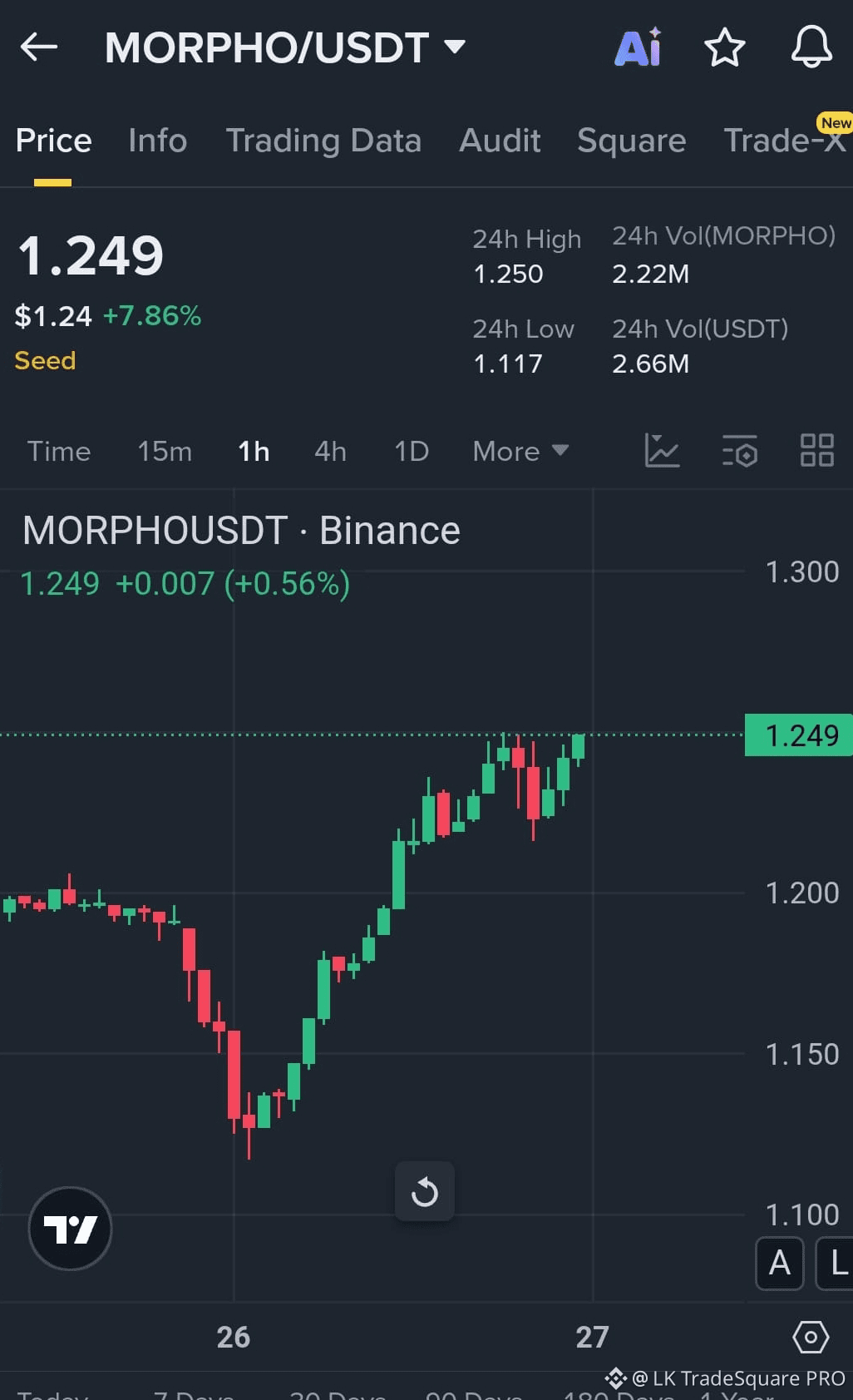
Task: Reset chart view with the circular arrow button
Action: (x=425, y=1191)
